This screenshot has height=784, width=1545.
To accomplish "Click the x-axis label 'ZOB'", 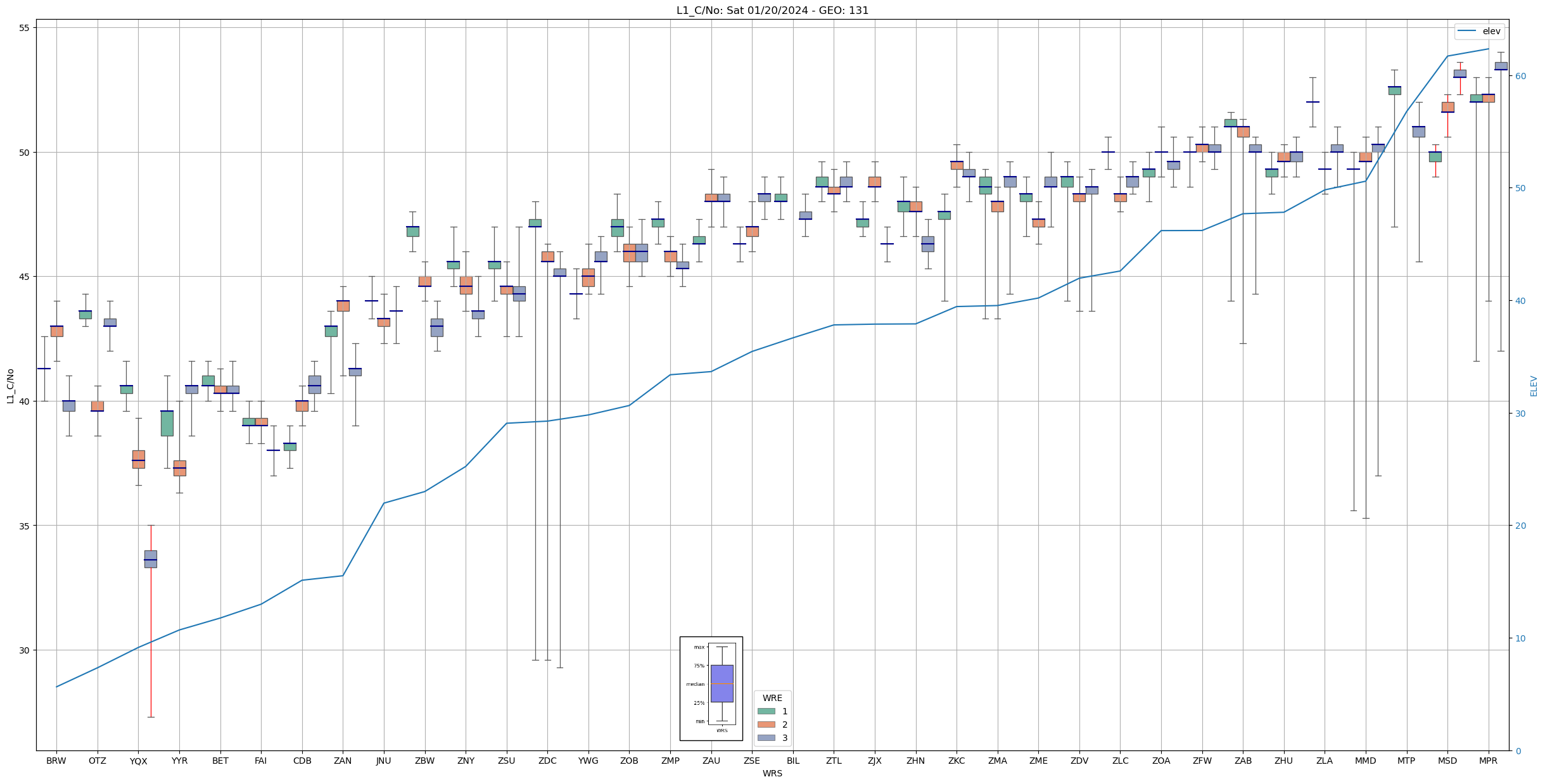I will tap(629, 761).
